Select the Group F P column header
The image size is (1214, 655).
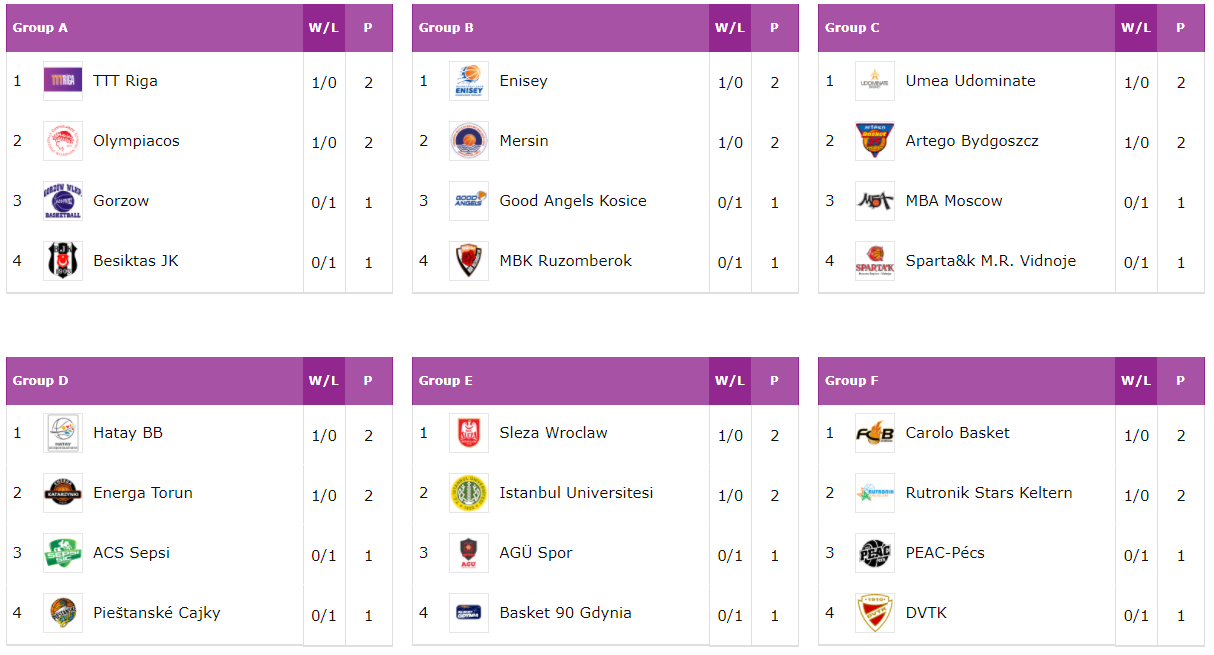tap(1181, 381)
